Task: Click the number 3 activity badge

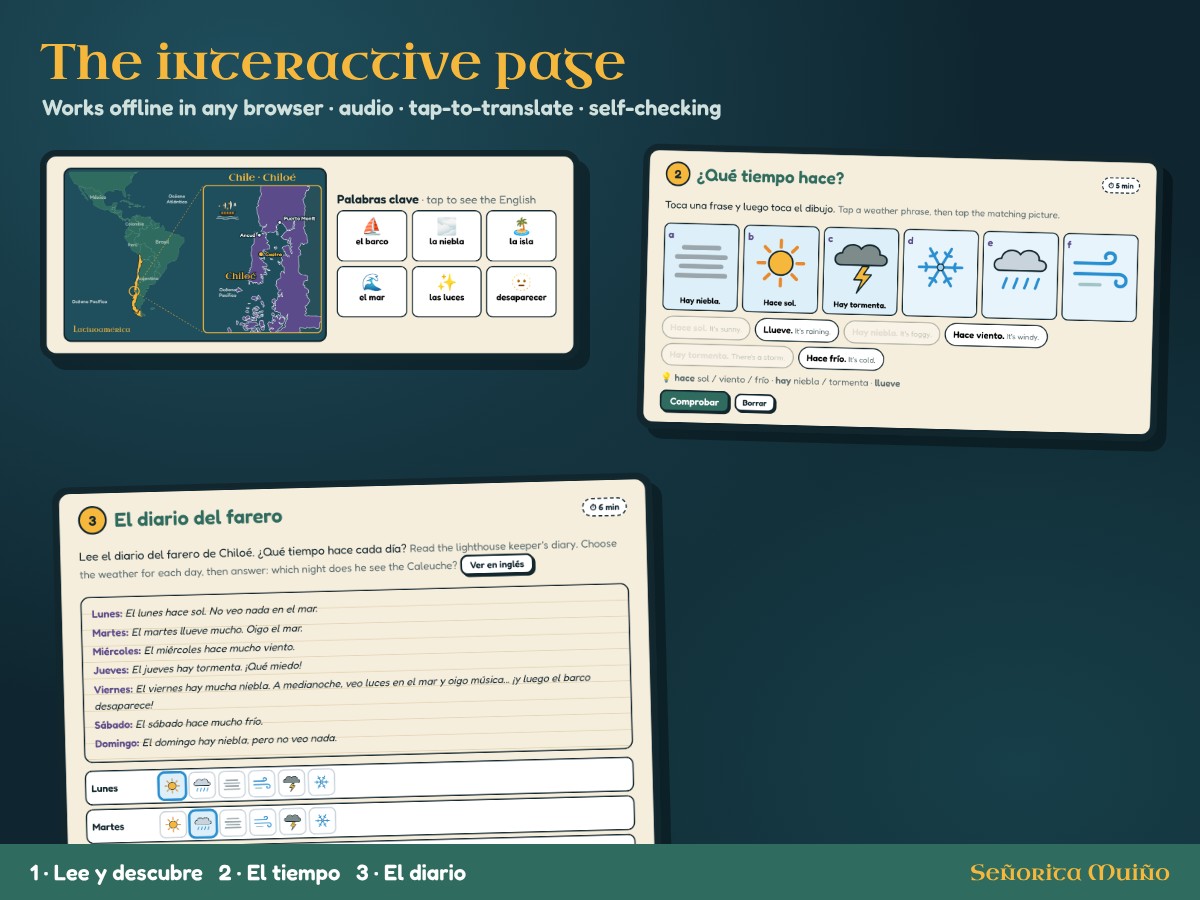Action: click(x=92, y=520)
